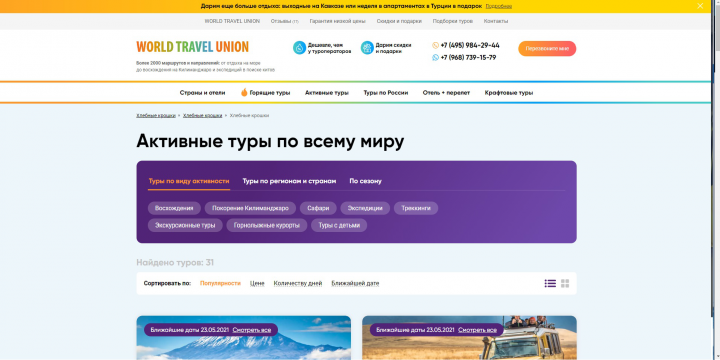
Task: Sort by Популярности
Action: (x=220, y=283)
